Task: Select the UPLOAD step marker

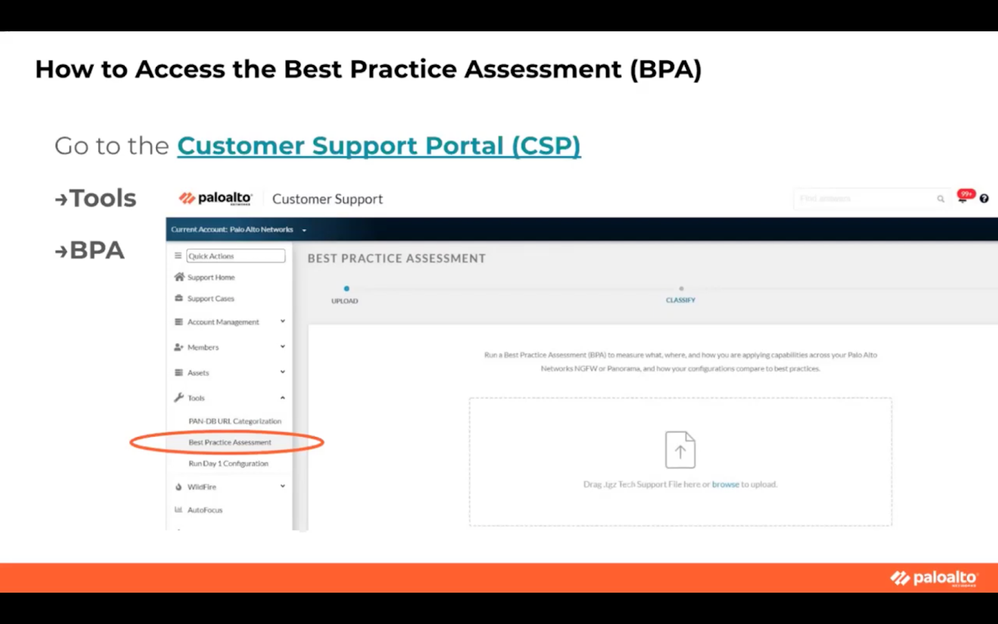Action: tap(346, 288)
